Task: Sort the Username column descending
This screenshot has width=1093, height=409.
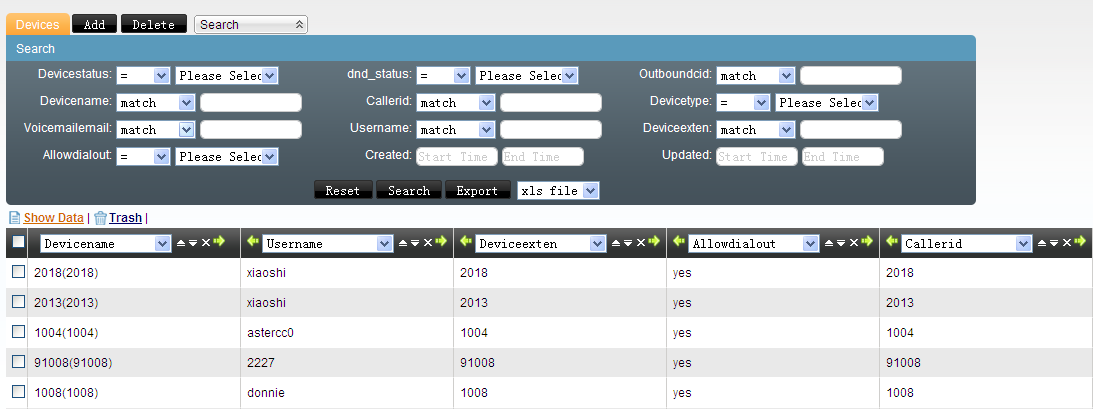Action: pyautogui.click(x=415, y=242)
